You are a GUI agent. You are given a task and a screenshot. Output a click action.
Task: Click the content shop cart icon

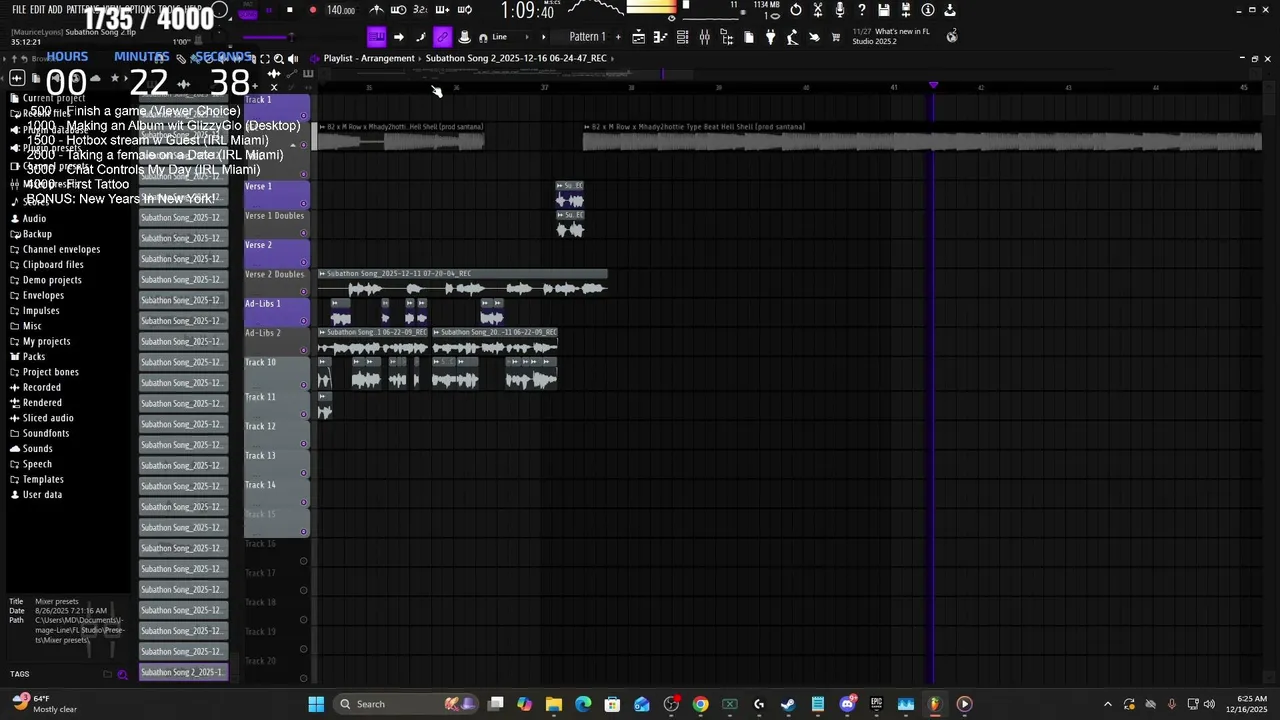click(836, 37)
